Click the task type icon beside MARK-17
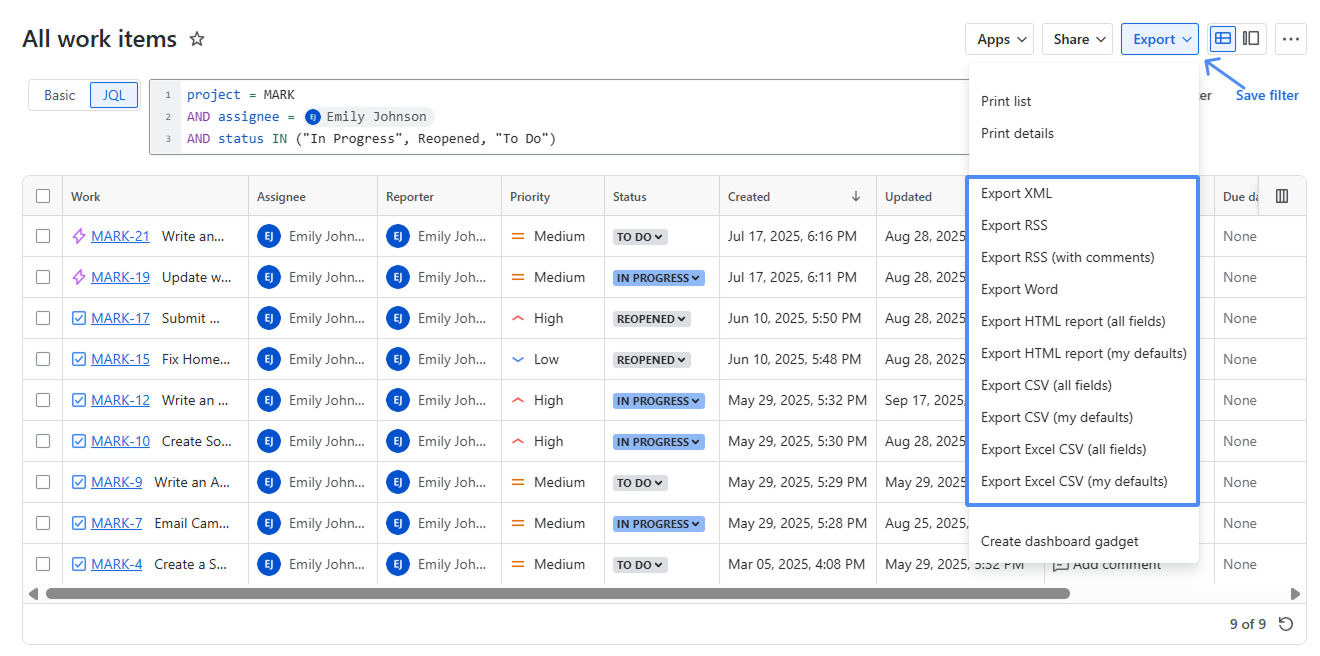This screenshot has width=1320, height=656. pos(78,317)
